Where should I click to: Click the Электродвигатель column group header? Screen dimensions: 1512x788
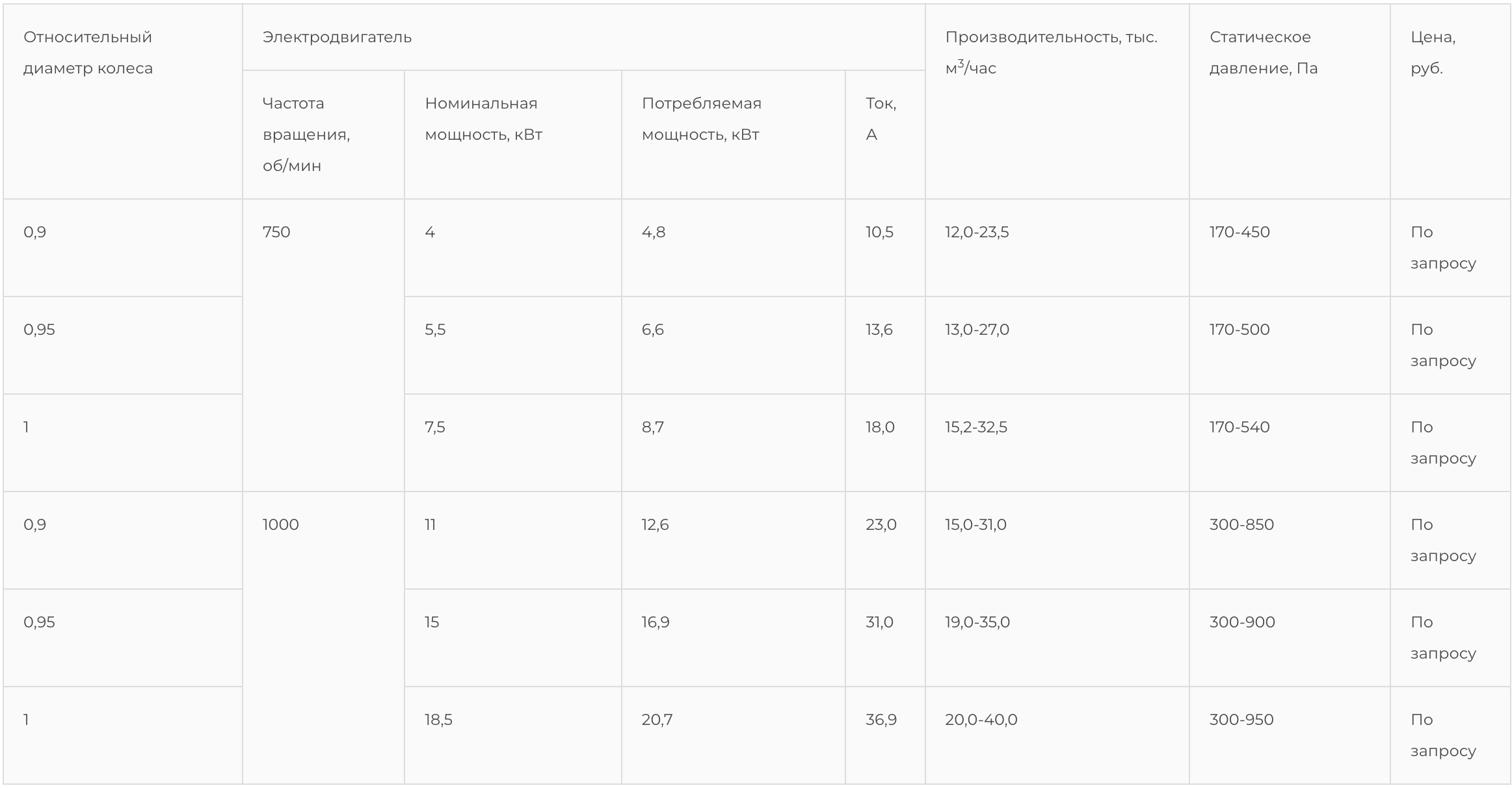[x=337, y=37]
